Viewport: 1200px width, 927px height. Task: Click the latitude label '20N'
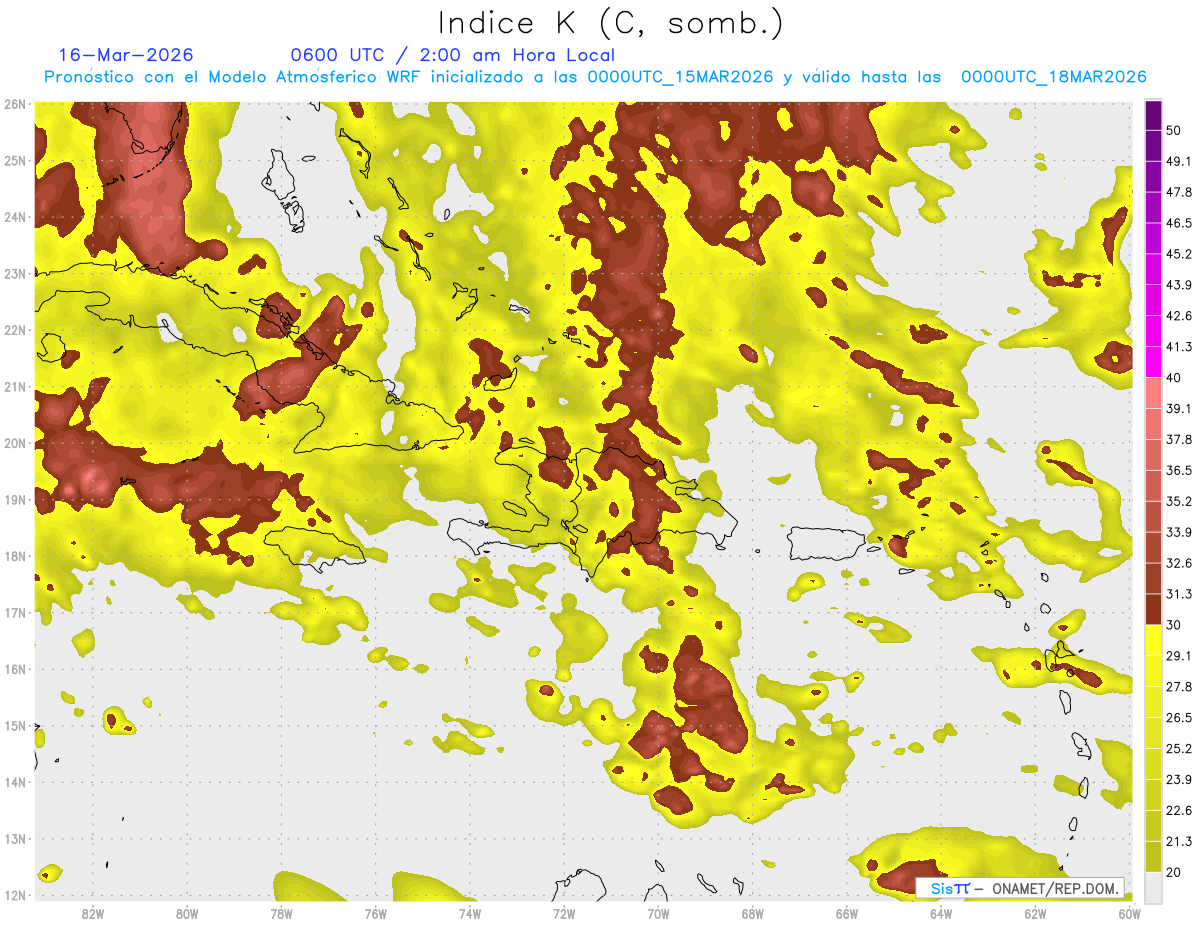15,443
